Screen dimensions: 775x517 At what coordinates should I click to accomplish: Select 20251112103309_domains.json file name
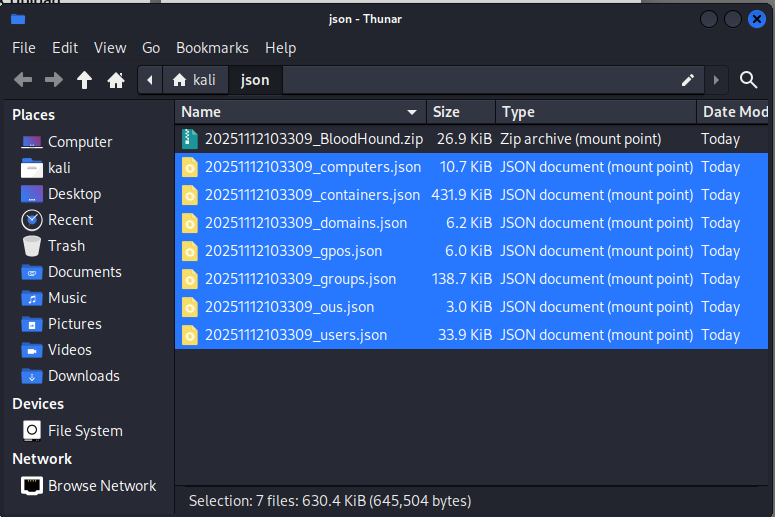(306, 223)
